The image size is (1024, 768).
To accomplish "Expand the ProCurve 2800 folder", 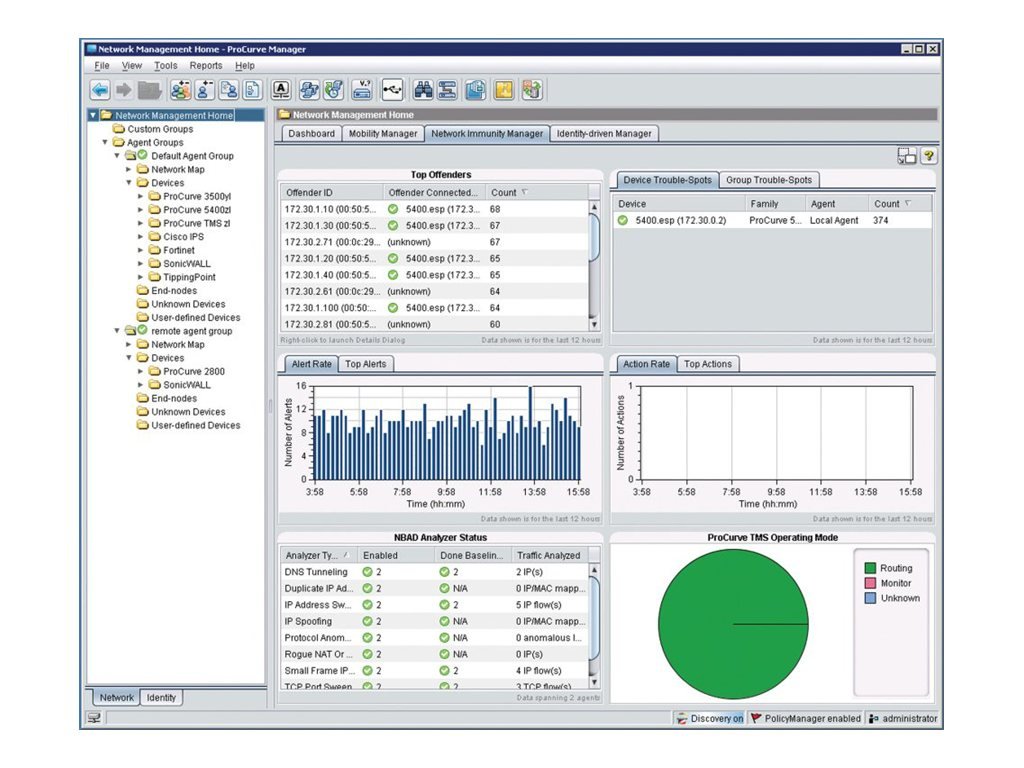I will (x=140, y=371).
